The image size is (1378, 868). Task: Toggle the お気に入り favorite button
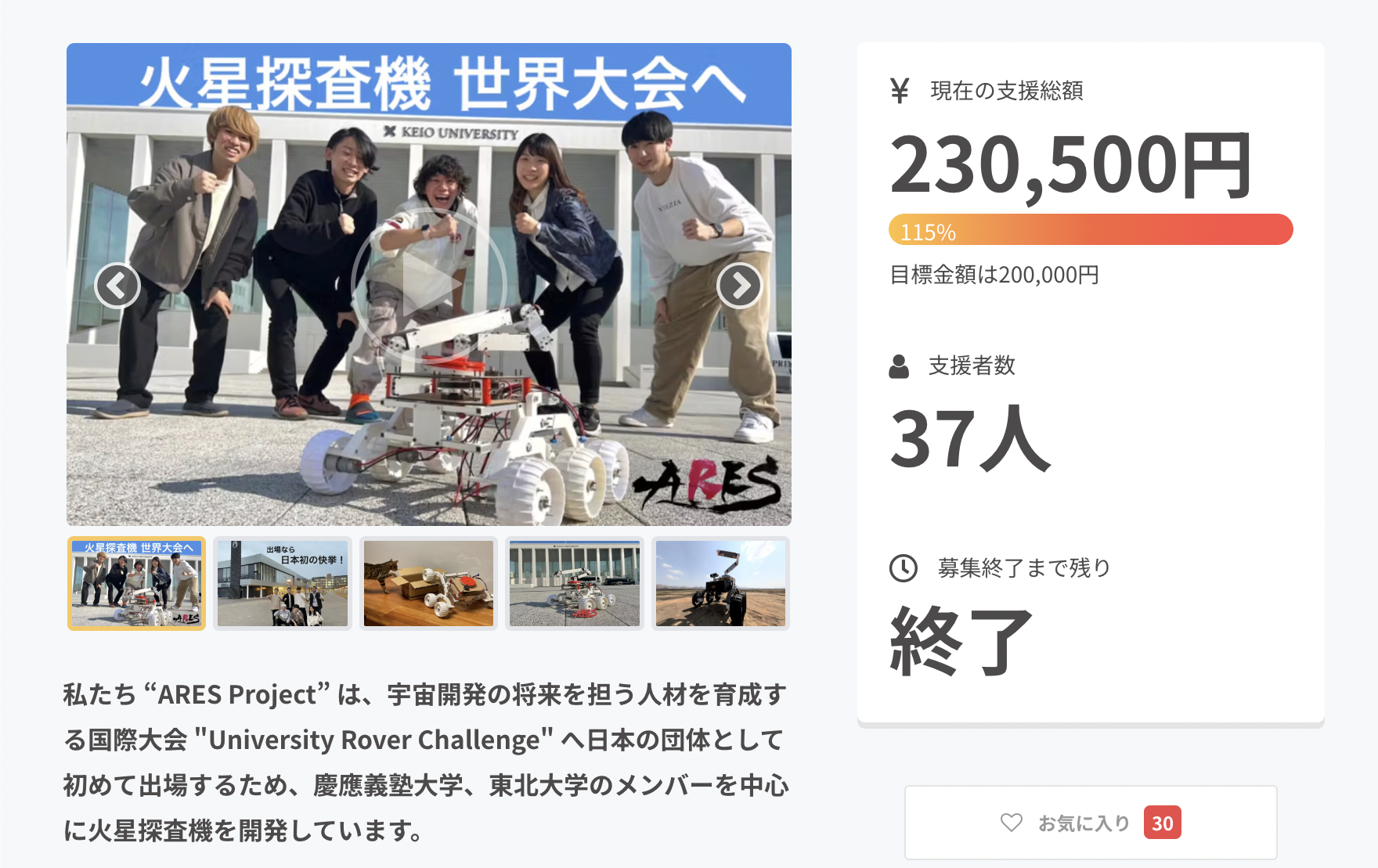(1091, 823)
